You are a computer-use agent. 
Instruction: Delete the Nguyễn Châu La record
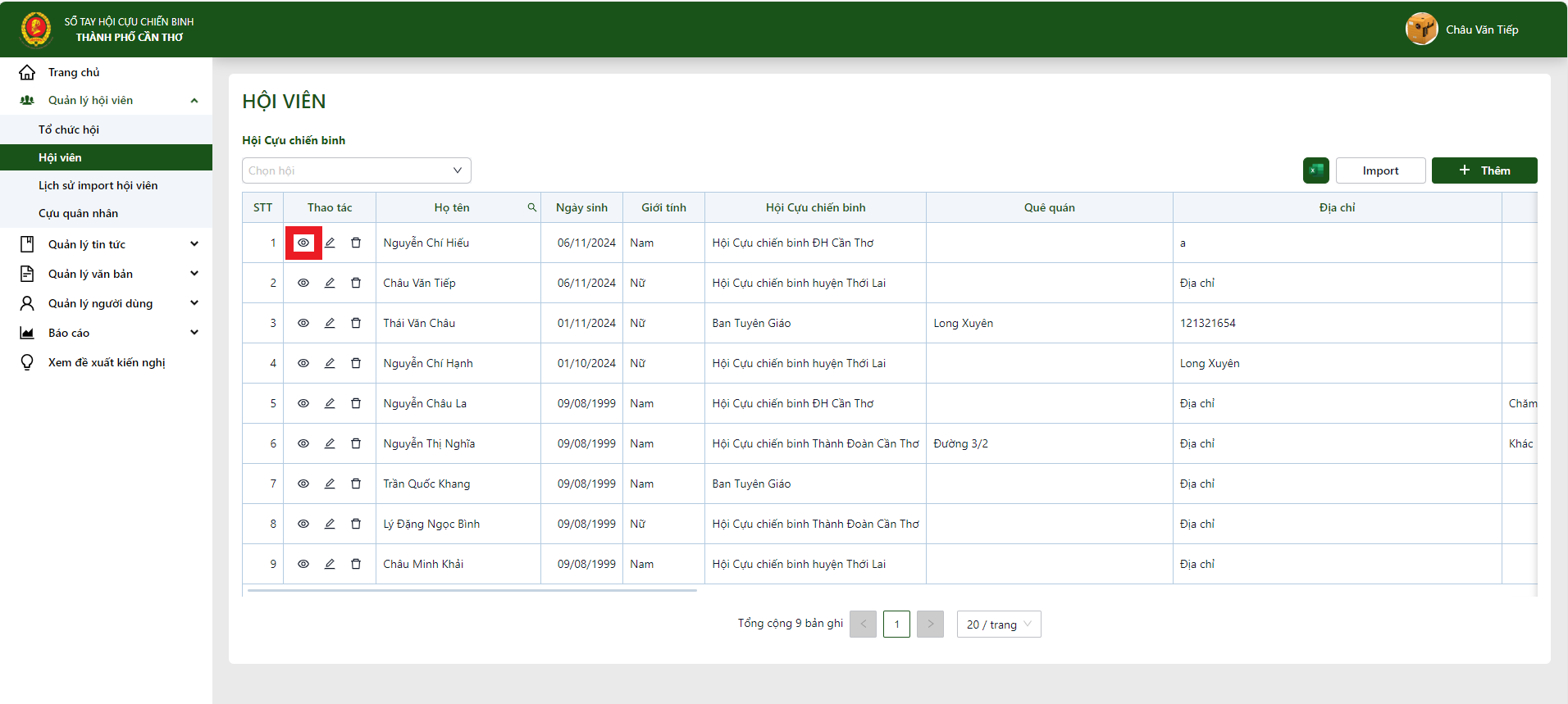pyautogui.click(x=356, y=403)
